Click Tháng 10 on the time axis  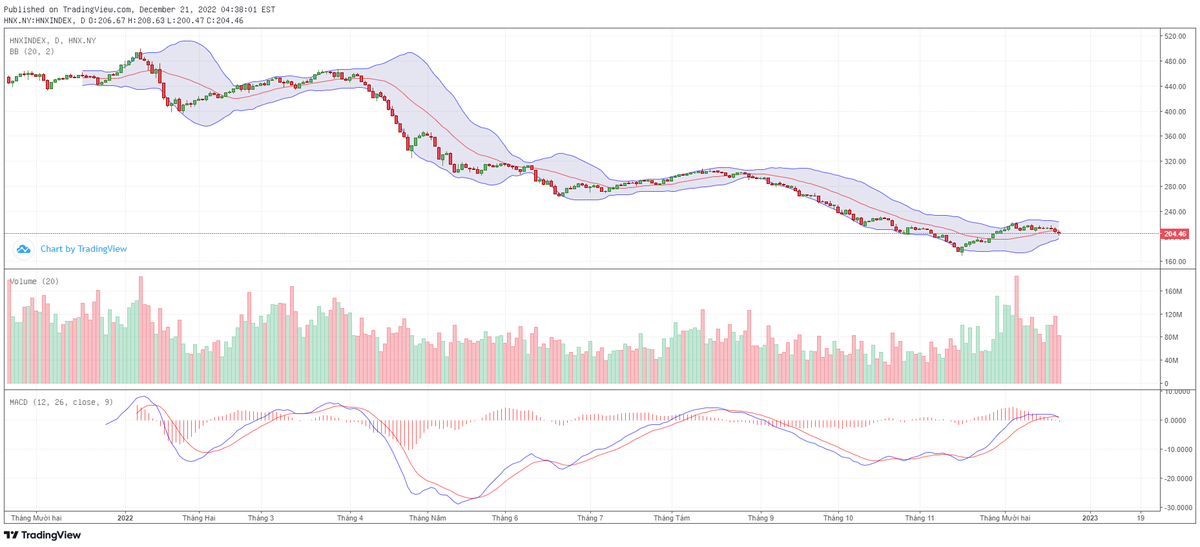[x=837, y=518]
